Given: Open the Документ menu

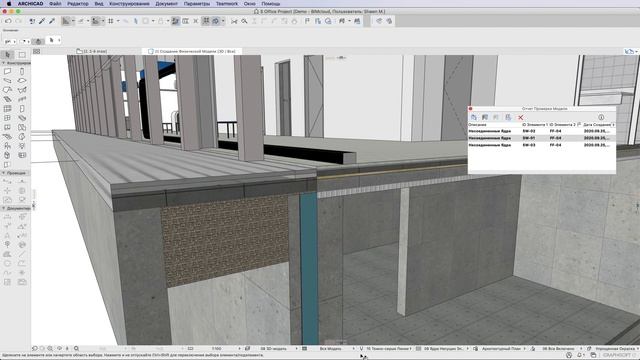Looking at the screenshot, I should click(167, 4).
